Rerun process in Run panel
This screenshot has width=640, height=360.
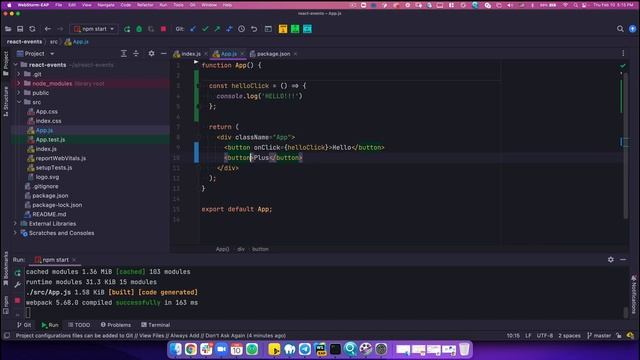18,273
